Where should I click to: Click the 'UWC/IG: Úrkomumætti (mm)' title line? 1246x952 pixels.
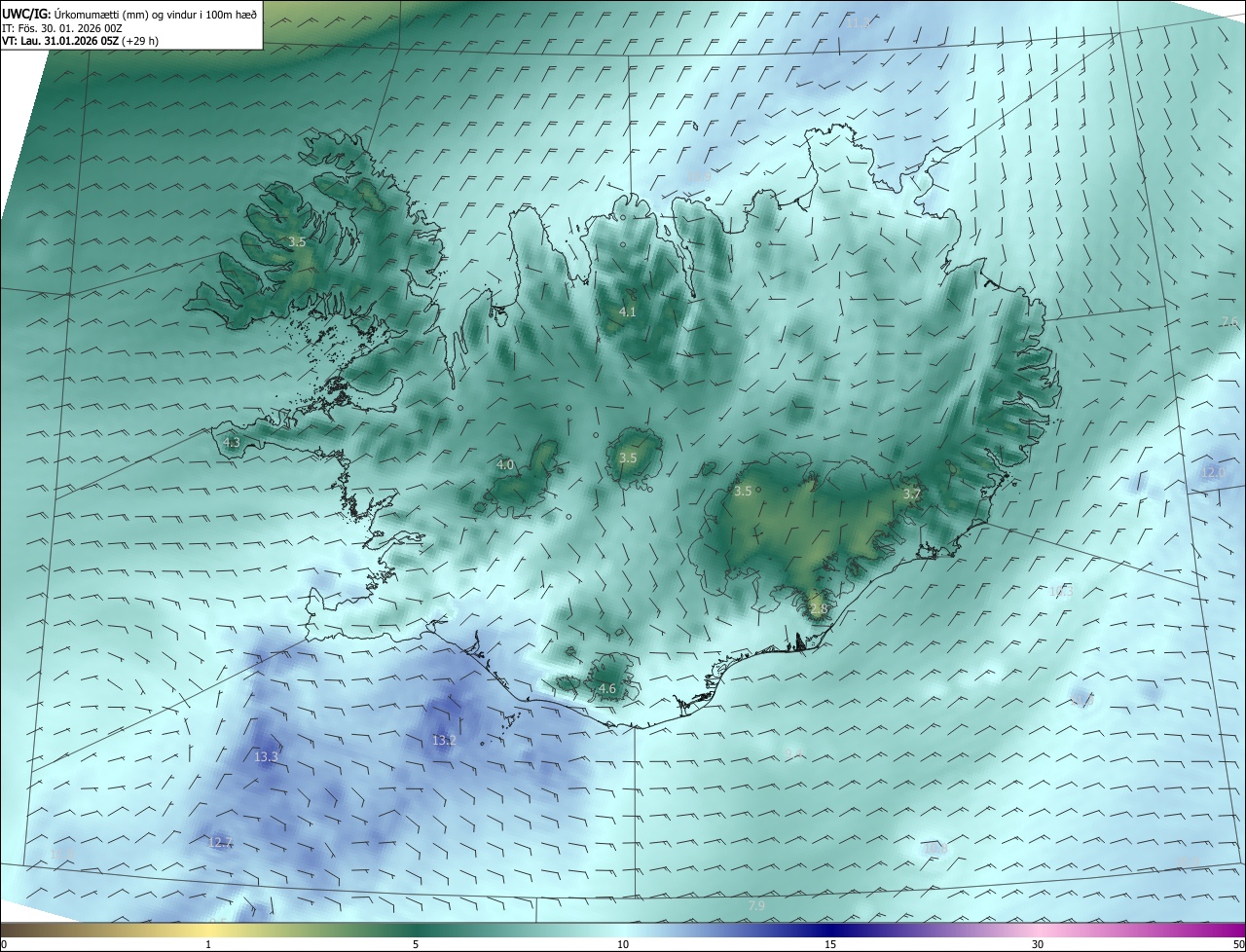point(131,14)
